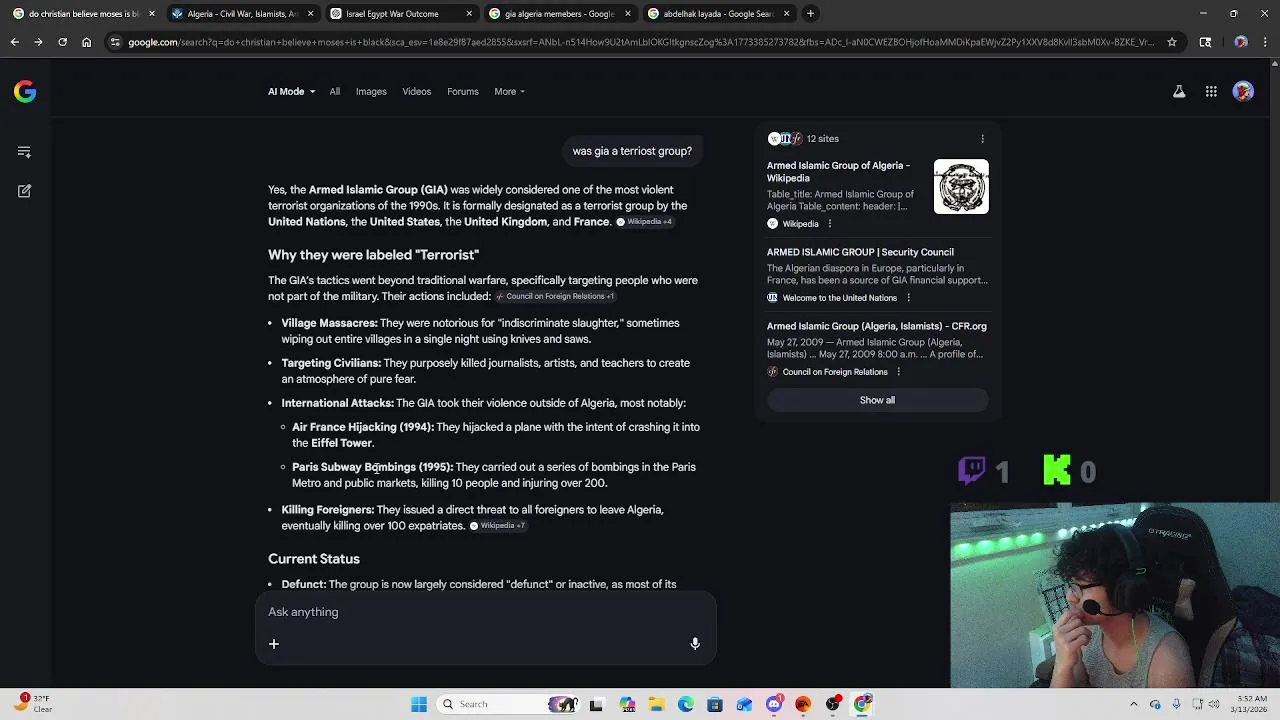Click the microphone voice input icon
The image size is (1280, 720).
(695, 644)
